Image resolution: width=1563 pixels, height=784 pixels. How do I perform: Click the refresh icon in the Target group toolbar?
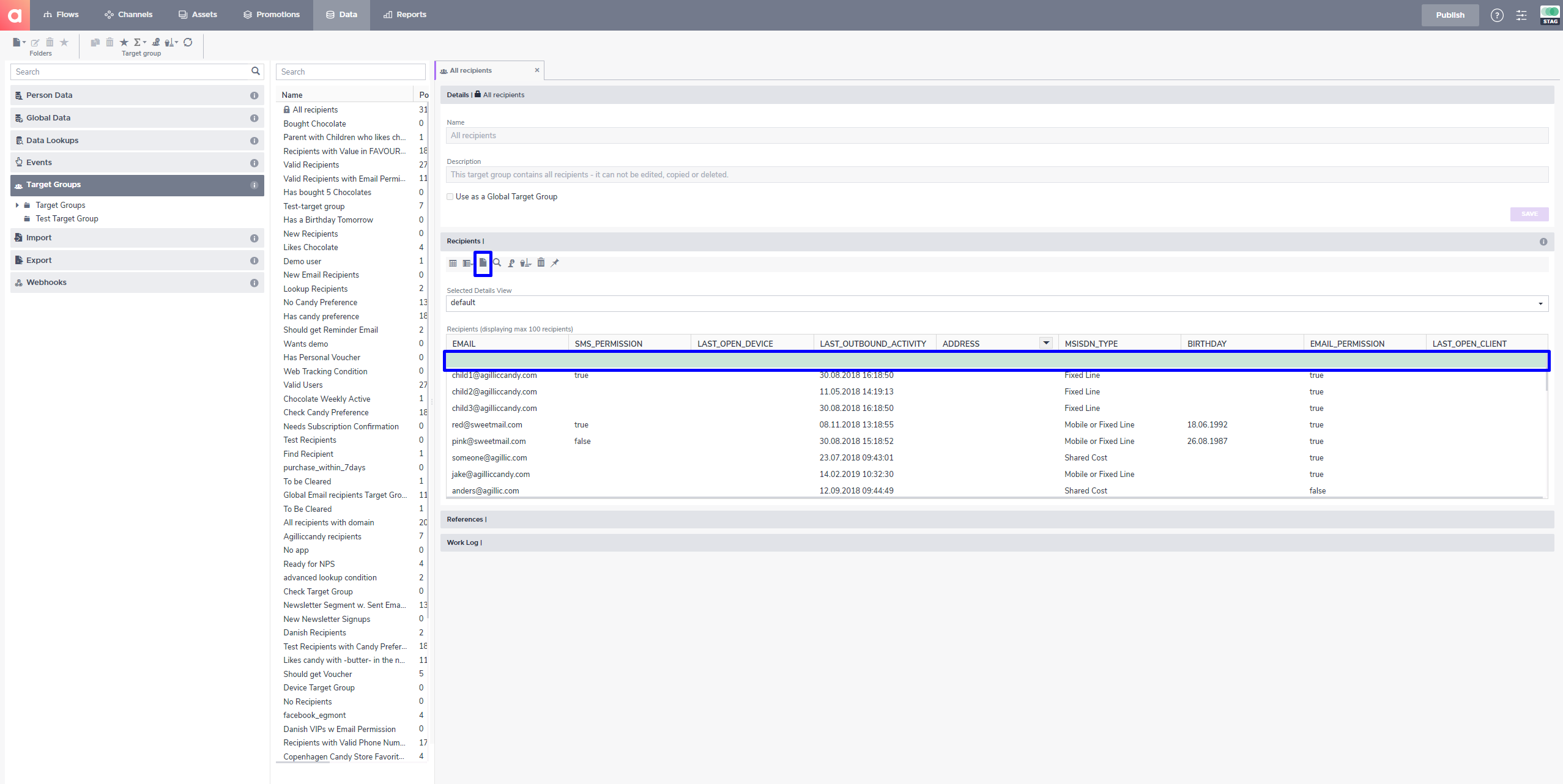(188, 42)
